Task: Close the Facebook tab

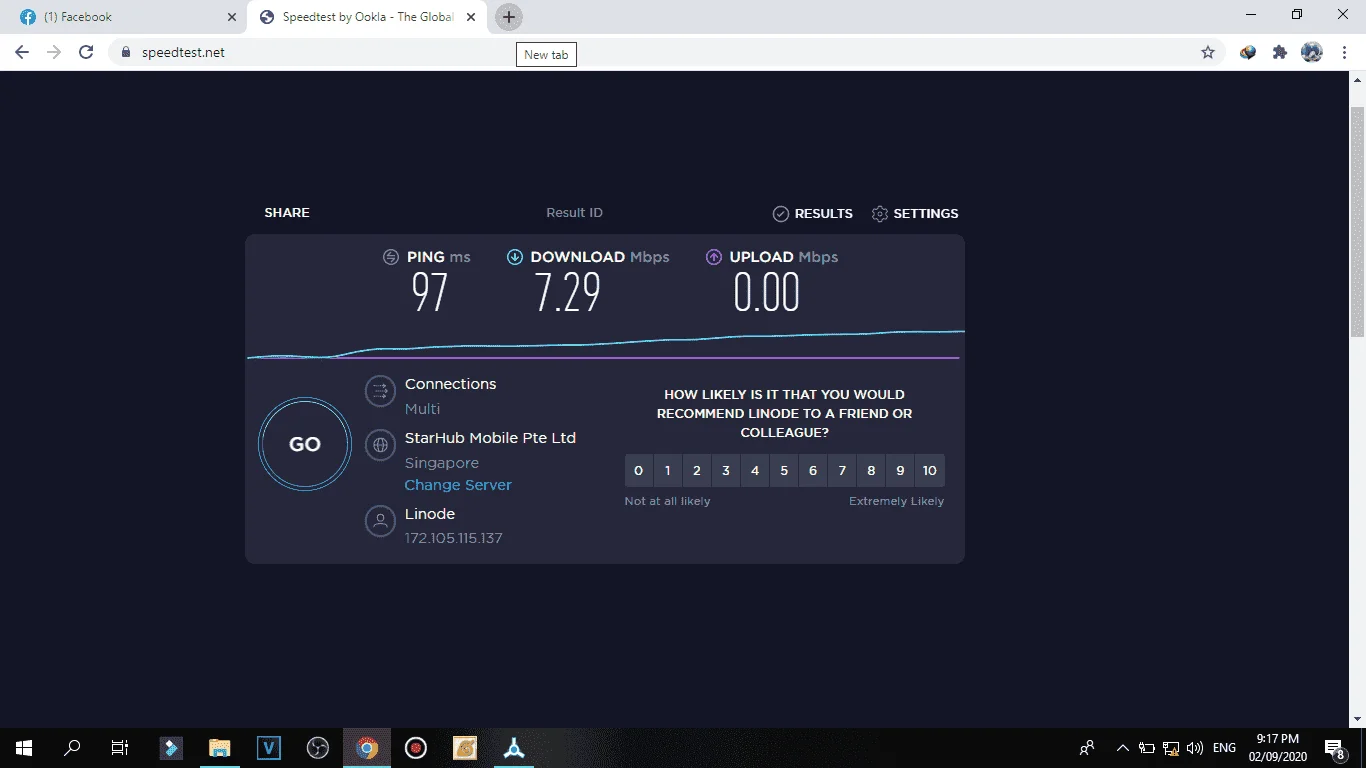Action: pyautogui.click(x=232, y=17)
